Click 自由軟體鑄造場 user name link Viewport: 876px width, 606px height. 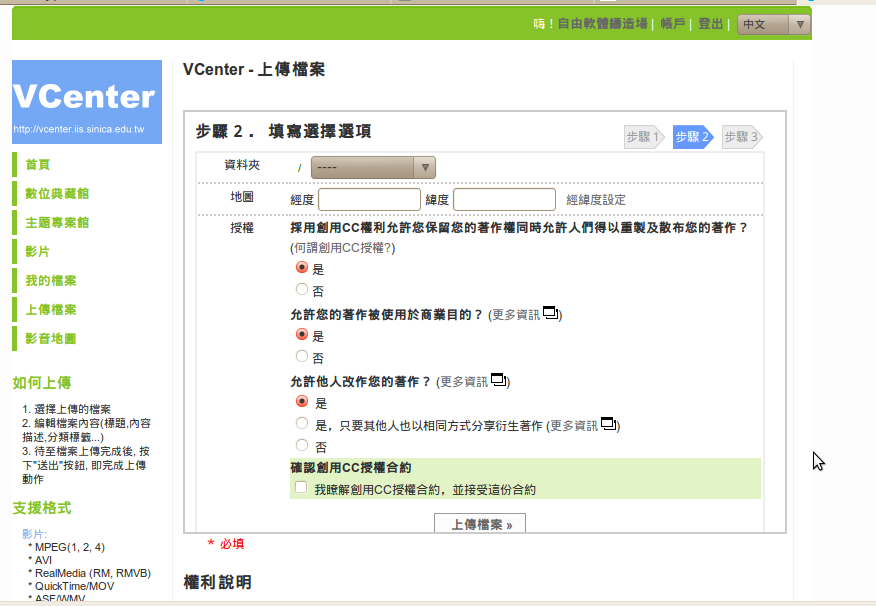point(602,24)
